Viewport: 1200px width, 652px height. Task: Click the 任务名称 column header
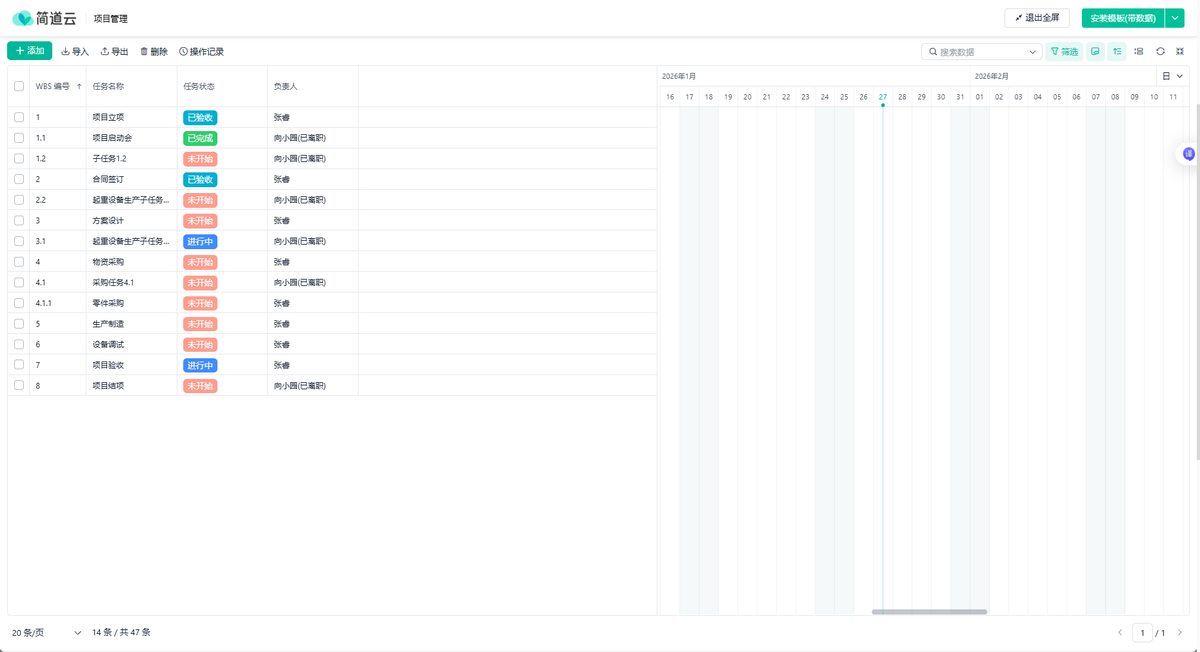tap(108, 86)
